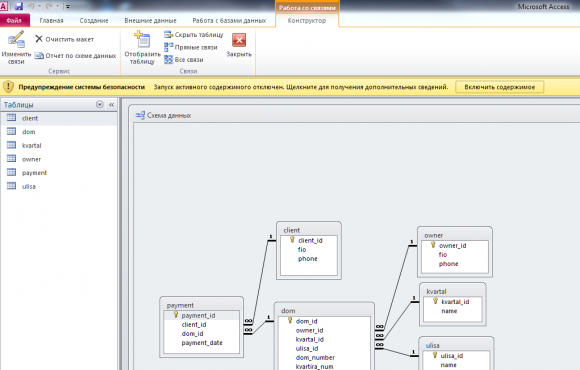This screenshot has width=580, height=370.
Task: Click the Схема данных document tab
Action: (x=163, y=115)
